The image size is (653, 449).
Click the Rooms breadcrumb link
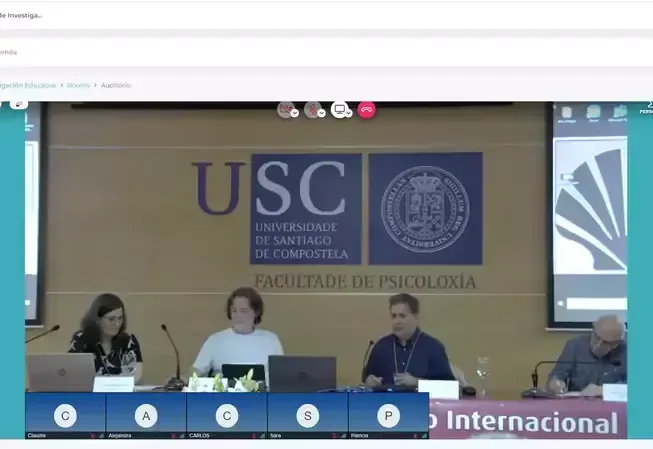click(x=78, y=85)
